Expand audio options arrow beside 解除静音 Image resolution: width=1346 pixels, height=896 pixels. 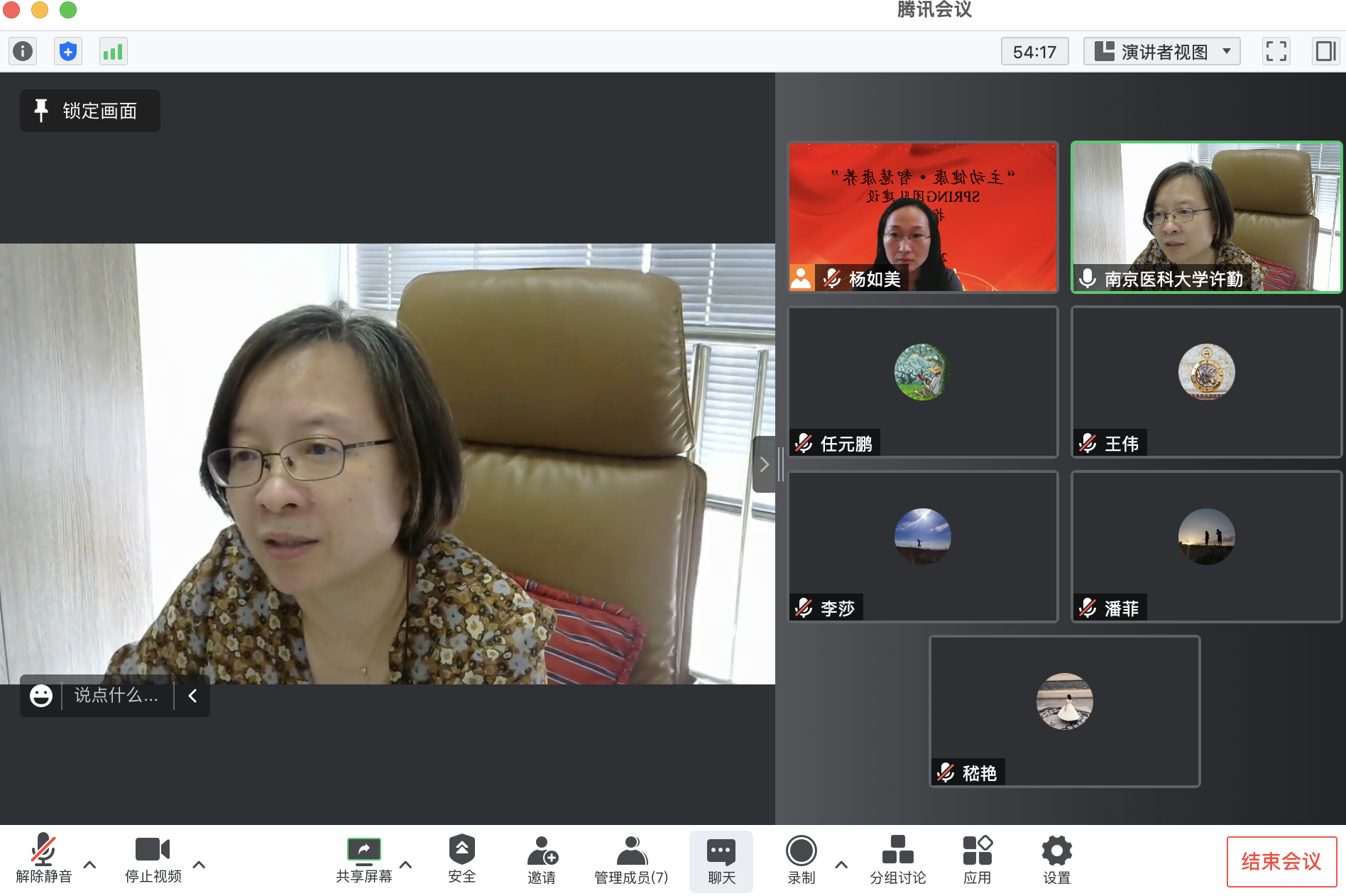pos(90,864)
